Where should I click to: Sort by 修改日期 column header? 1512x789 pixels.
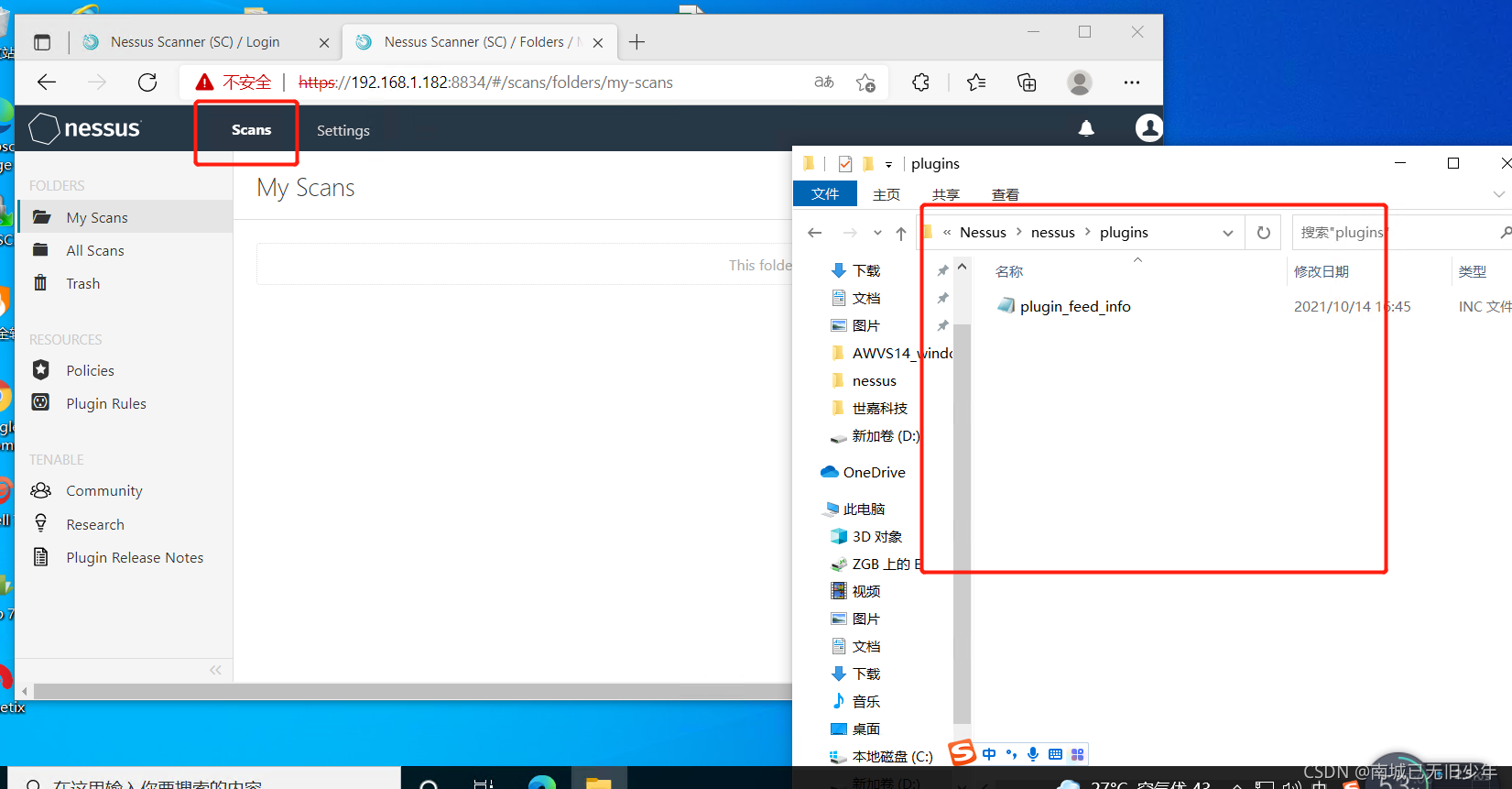point(1321,271)
